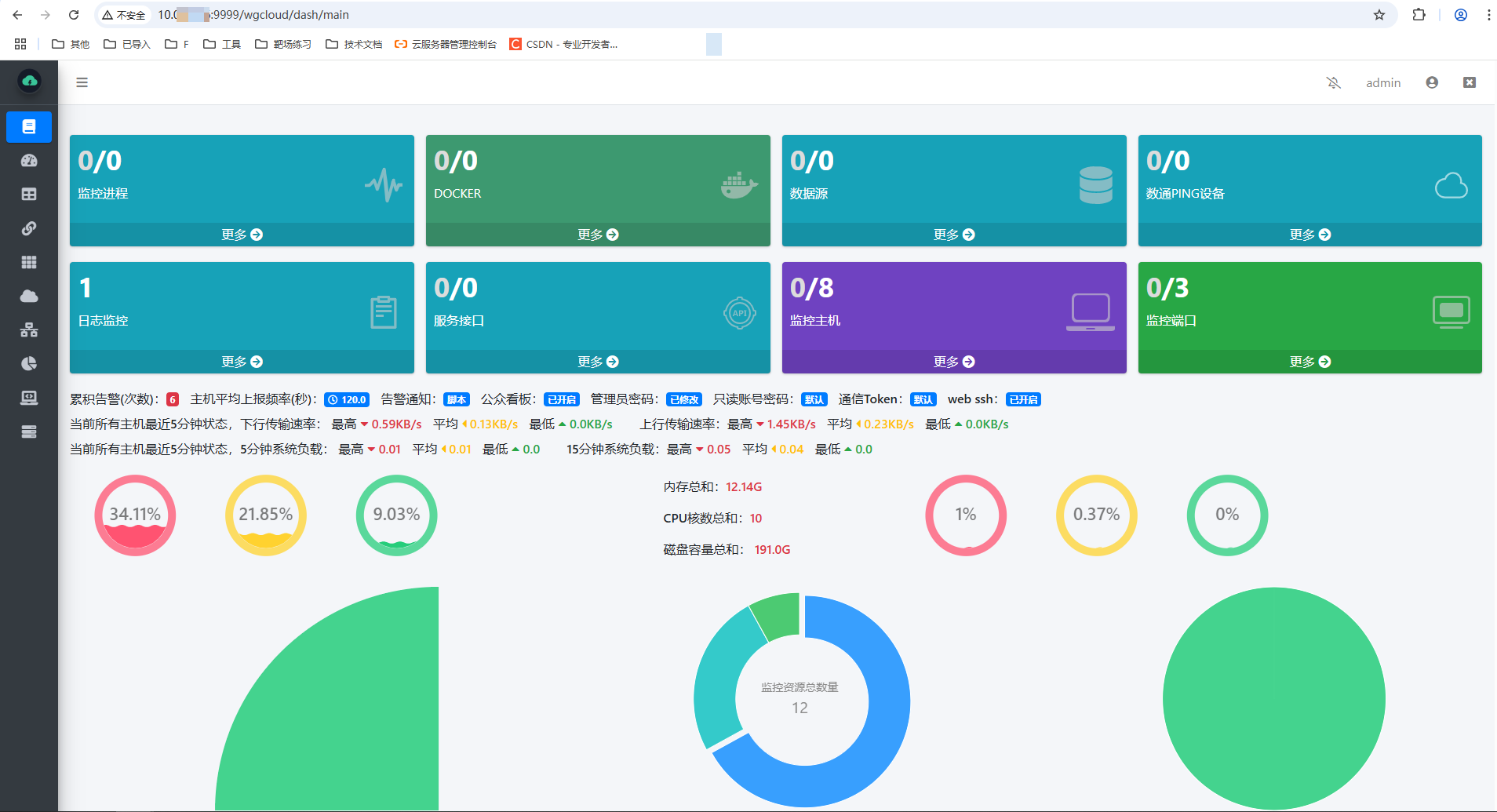1497x812 pixels.
Task: Open the dashboard gauge sidebar icon
Action: pos(29,161)
